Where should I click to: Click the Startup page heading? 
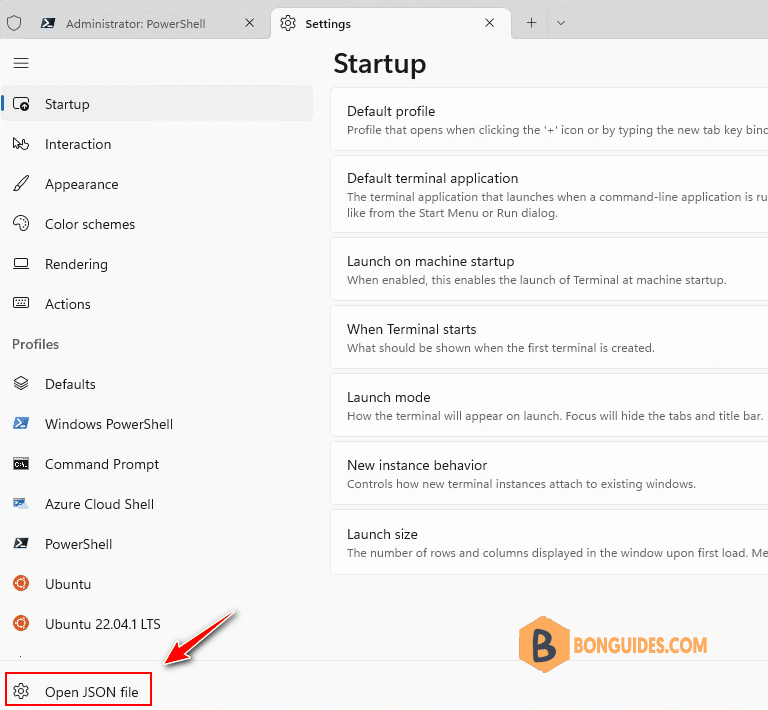(380, 65)
